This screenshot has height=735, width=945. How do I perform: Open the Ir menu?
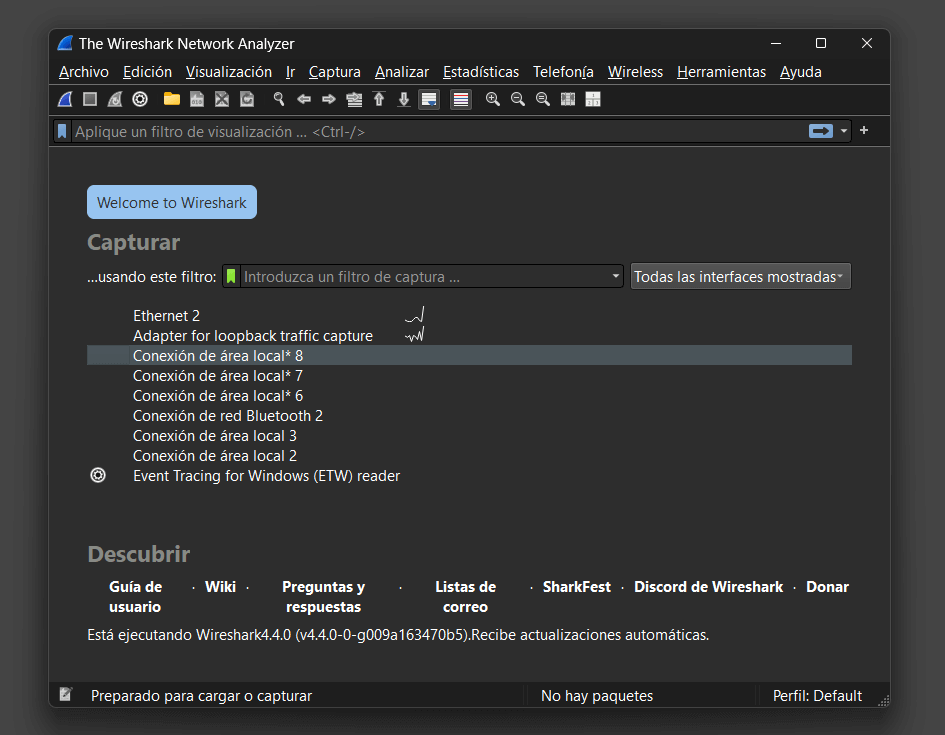tap(290, 72)
